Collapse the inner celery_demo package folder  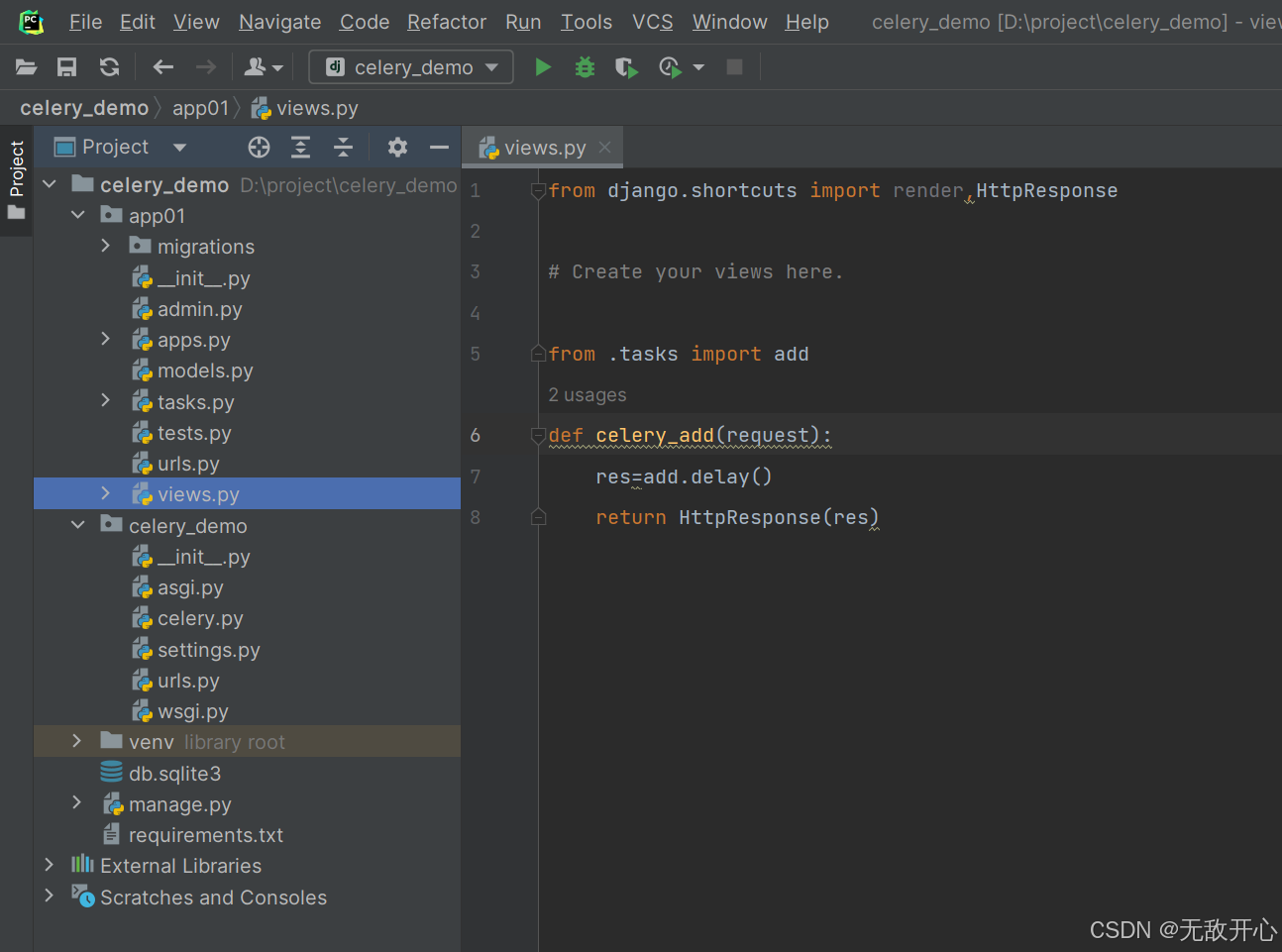coord(78,525)
